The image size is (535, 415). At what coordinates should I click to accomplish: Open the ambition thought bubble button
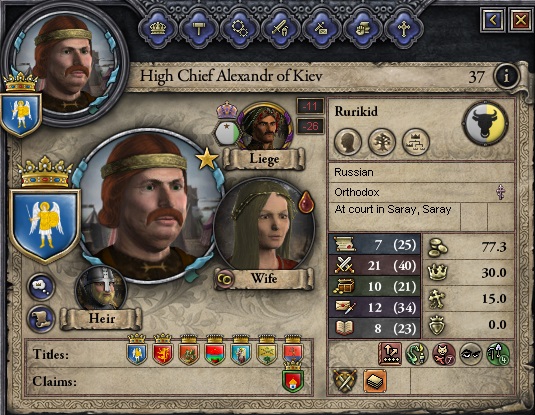pyautogui.click(x=41, y=286)
